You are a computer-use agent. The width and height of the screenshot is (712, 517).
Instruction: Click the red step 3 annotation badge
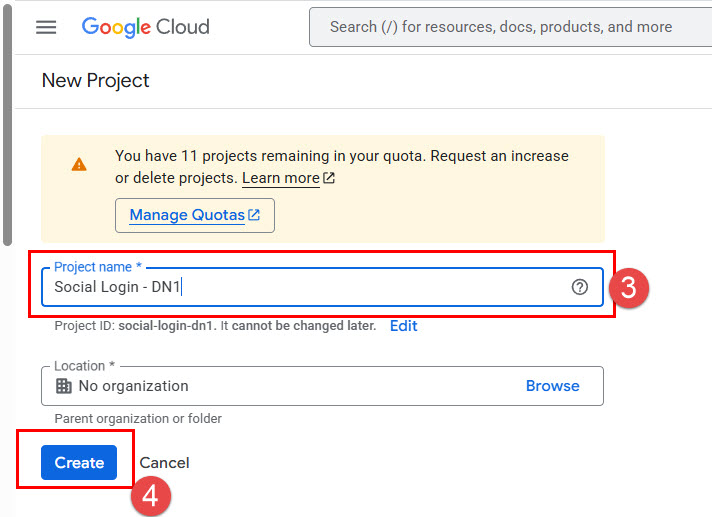[630, 288]
